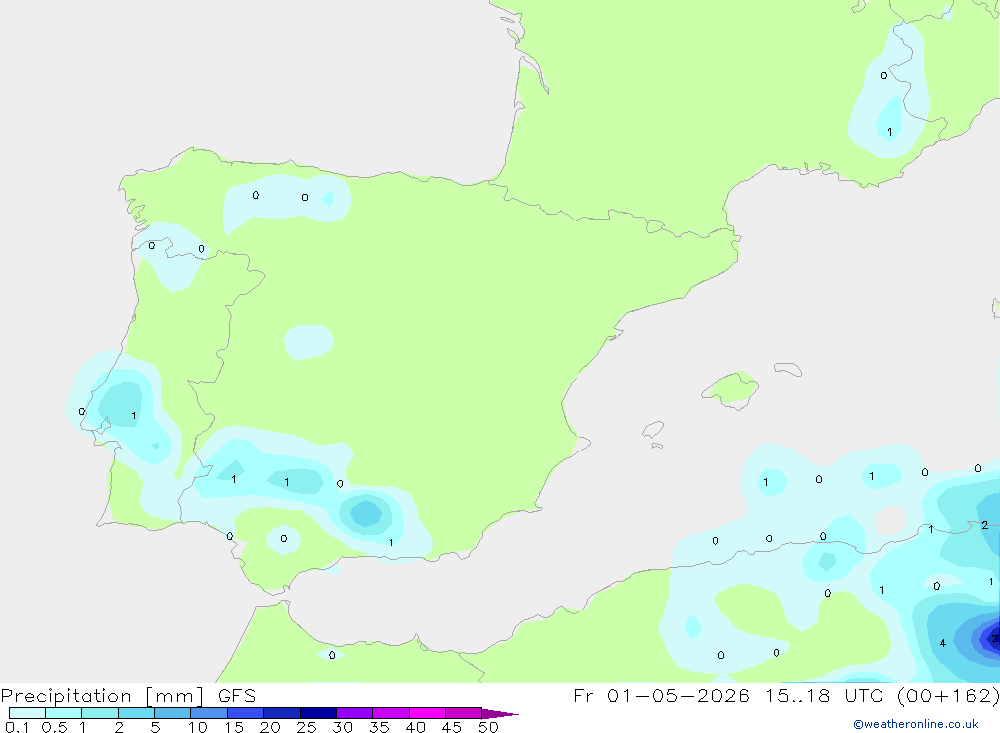
Task: Select the 2 to 5 mm legend color
Action: pos(136,713)
